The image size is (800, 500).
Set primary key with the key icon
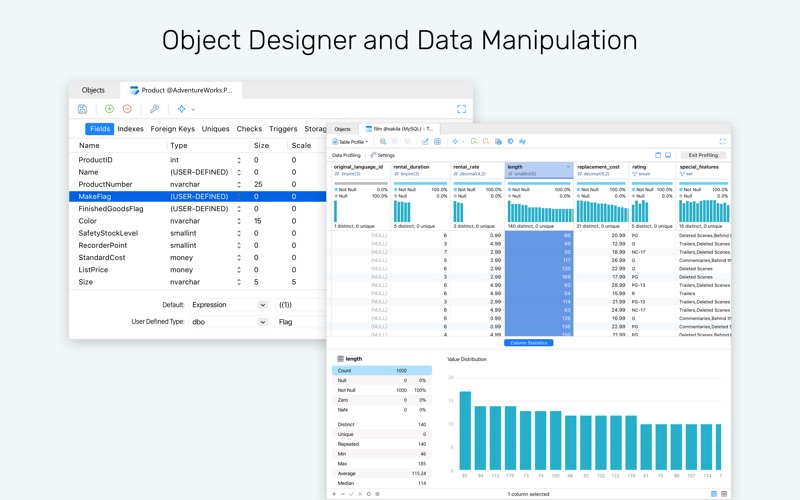(x=154, y=109)
